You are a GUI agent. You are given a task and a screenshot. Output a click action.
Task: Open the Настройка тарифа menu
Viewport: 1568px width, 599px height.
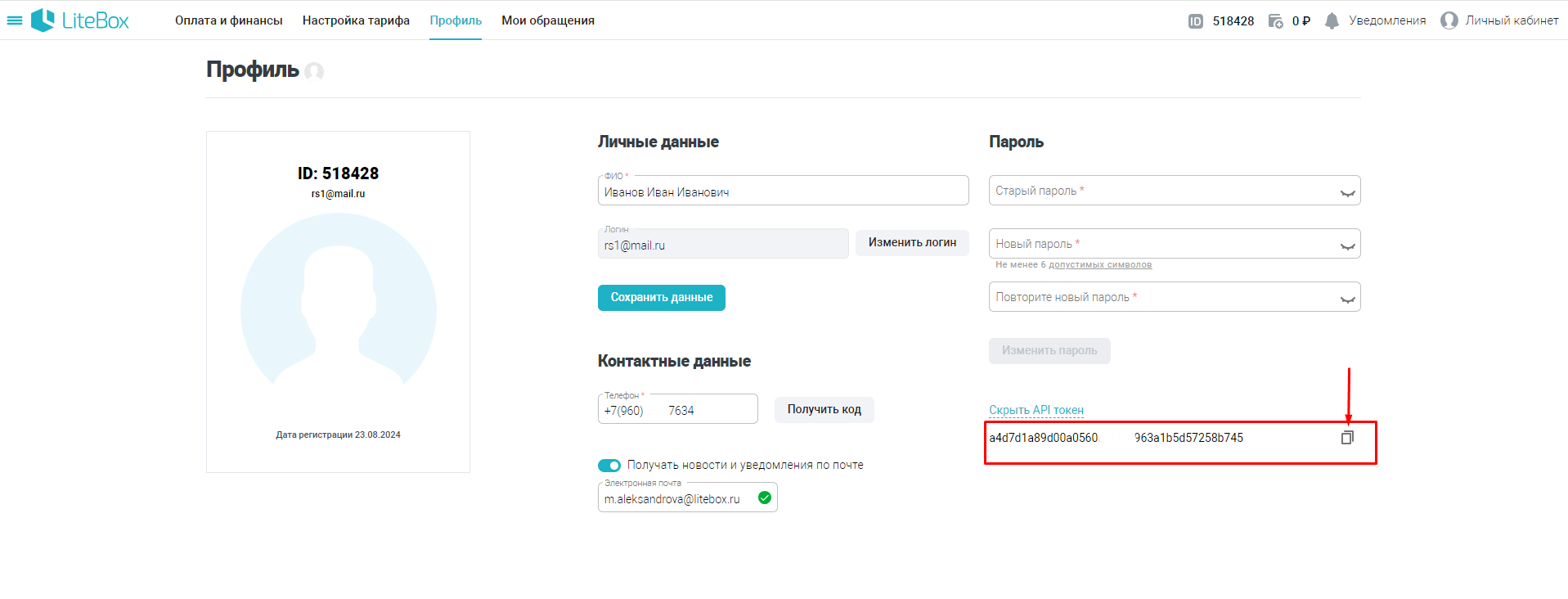(x=356, y=20)
